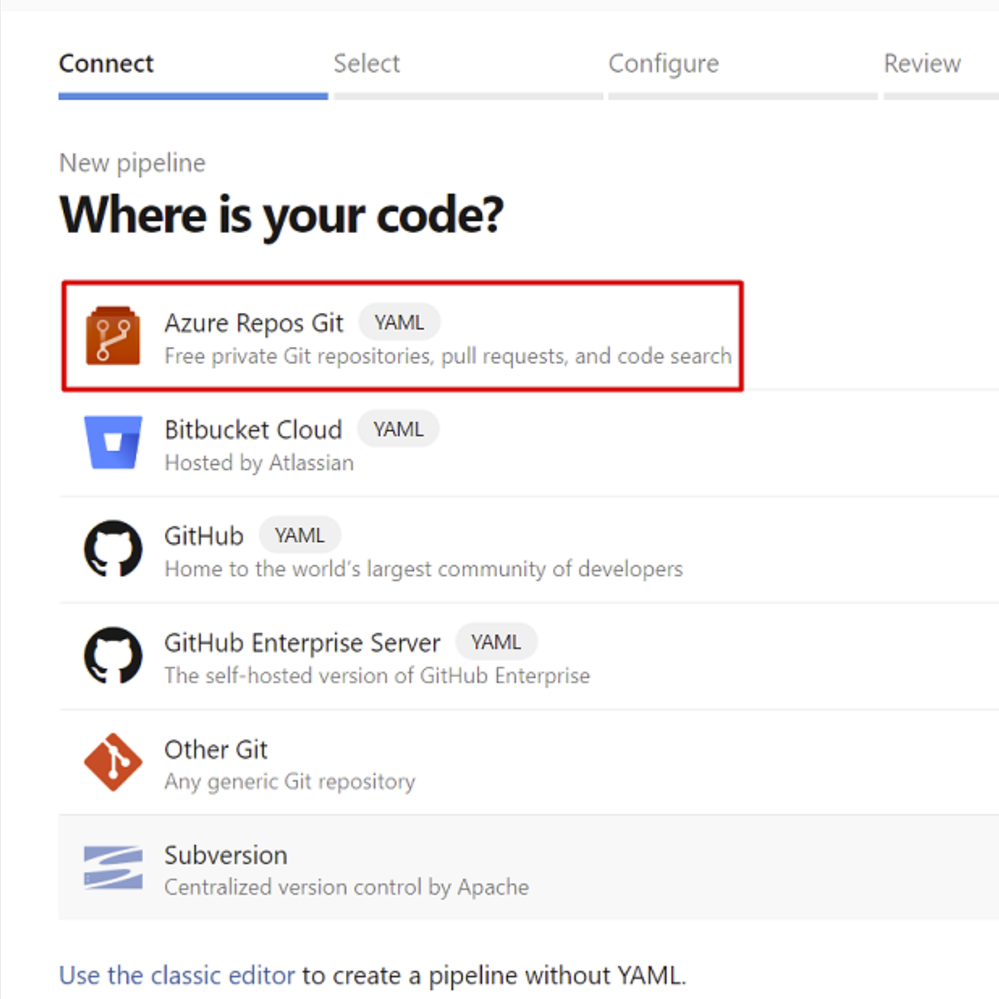
Task: Open the 'Use the classic editor' link
Action: pyautogui.click(x=176, y=975)
